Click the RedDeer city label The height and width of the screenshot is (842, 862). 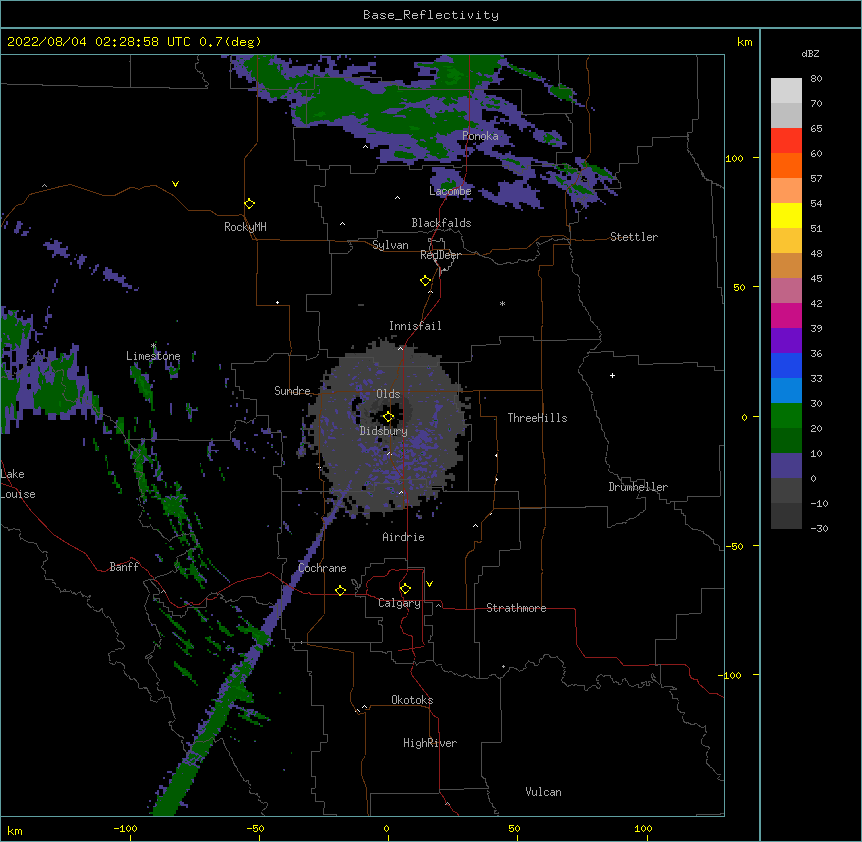[440, 255]
